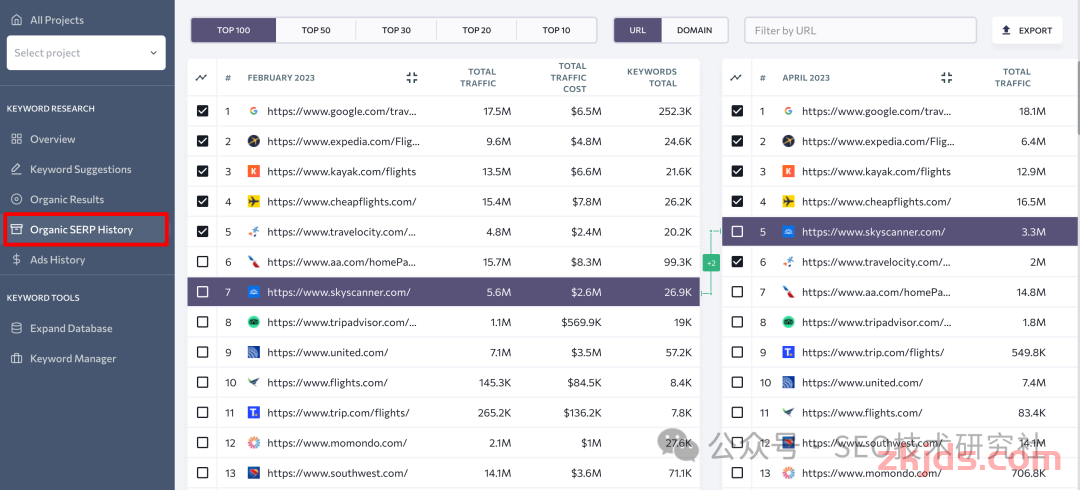Open All Projects home icon
The width and height of the screenshot is (1080, 490).
coord(17,20)
